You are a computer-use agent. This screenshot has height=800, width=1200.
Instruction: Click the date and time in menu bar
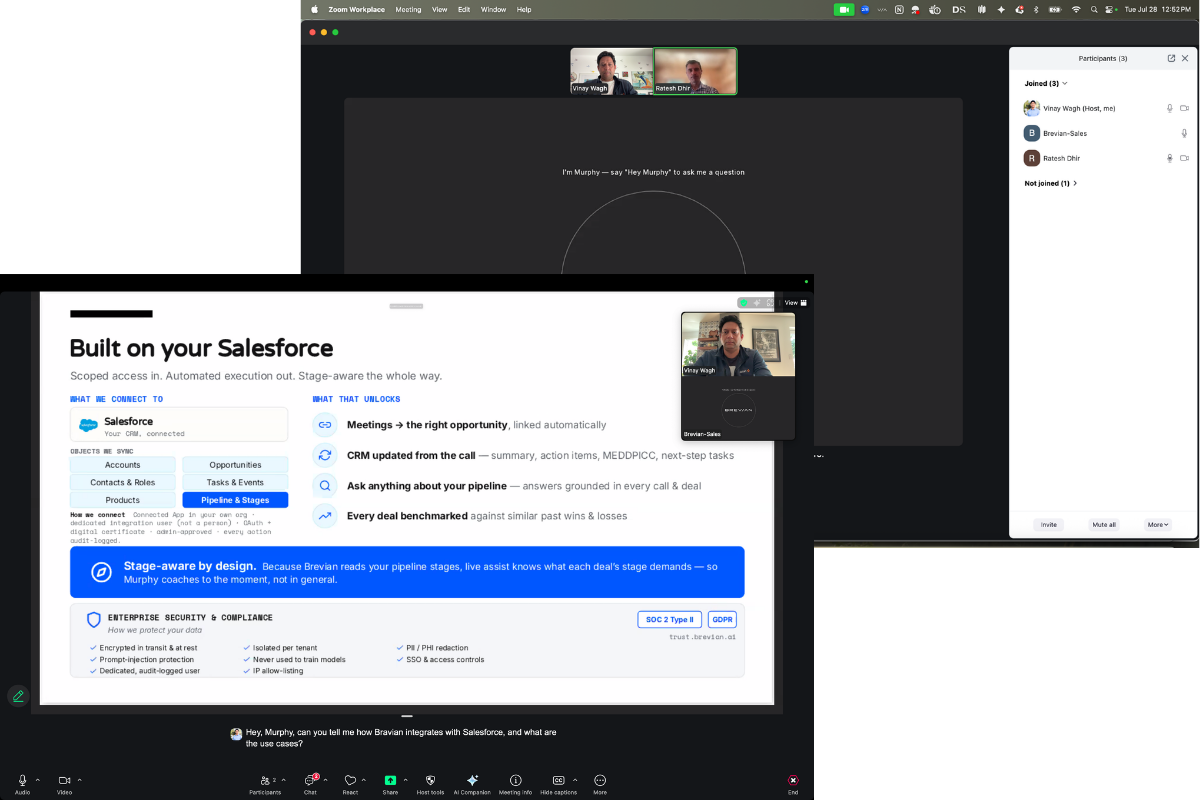1157,9
